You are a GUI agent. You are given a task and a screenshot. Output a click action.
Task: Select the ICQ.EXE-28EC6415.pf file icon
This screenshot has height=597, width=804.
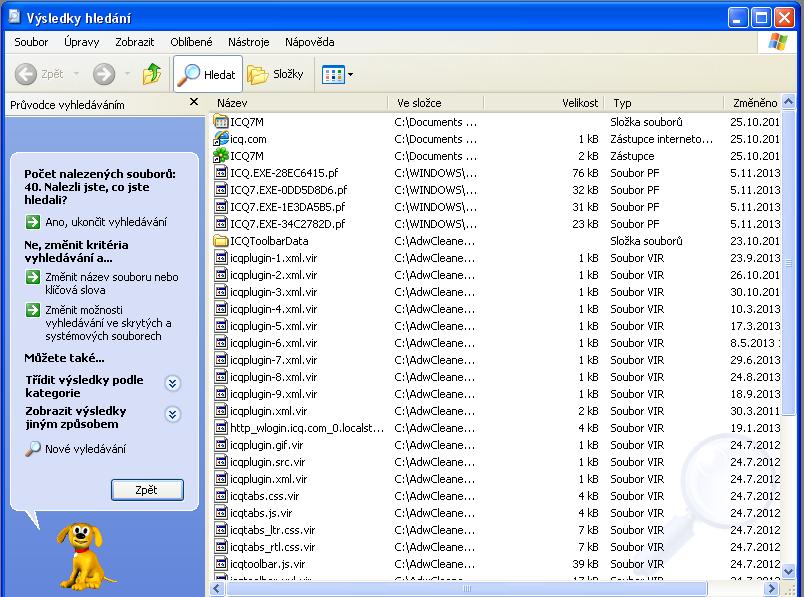[x=220, y=173]
